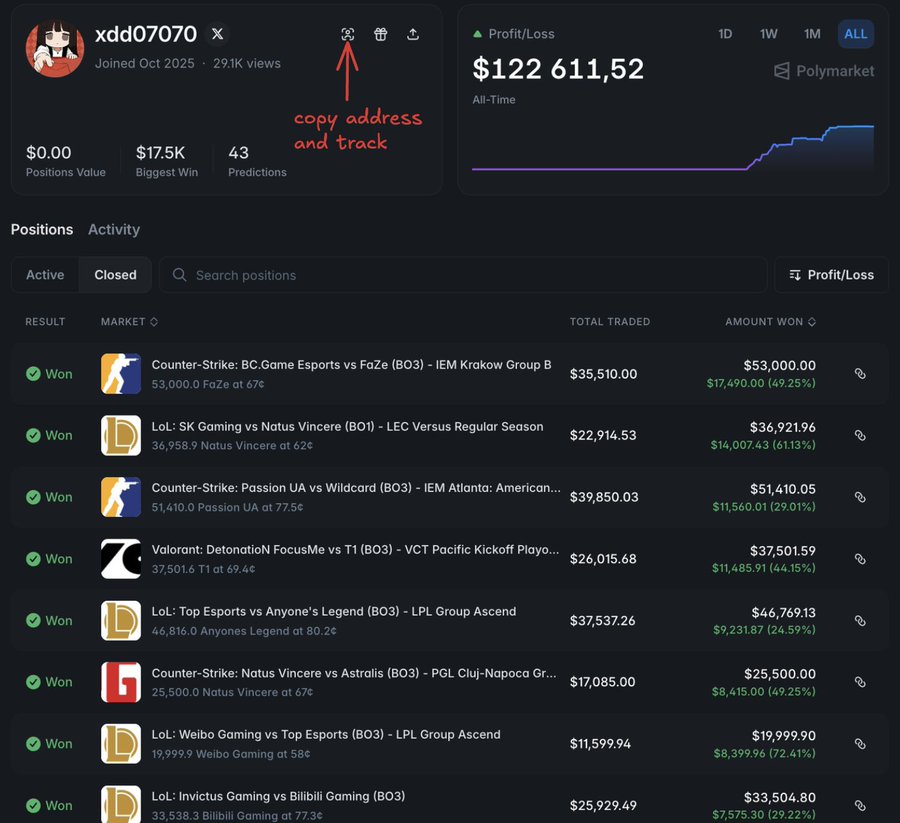Click the profit/loss chart line
Viewport: 900px width, 823px height.
pyautogui.click(x=673, y=148)
